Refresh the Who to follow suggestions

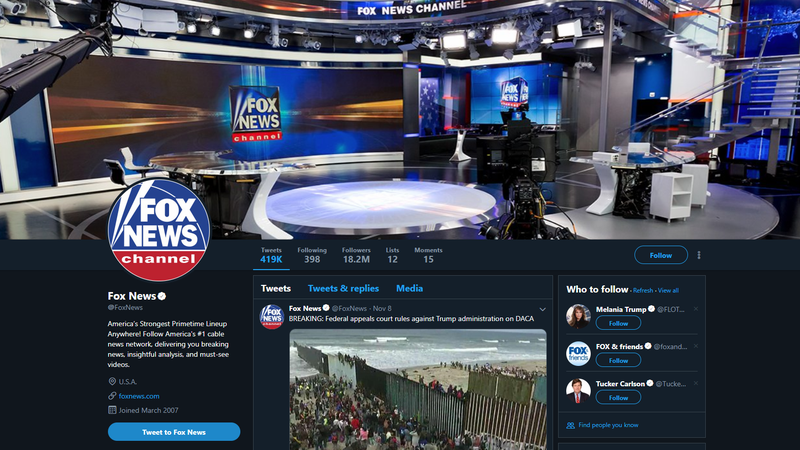(643, 290)
